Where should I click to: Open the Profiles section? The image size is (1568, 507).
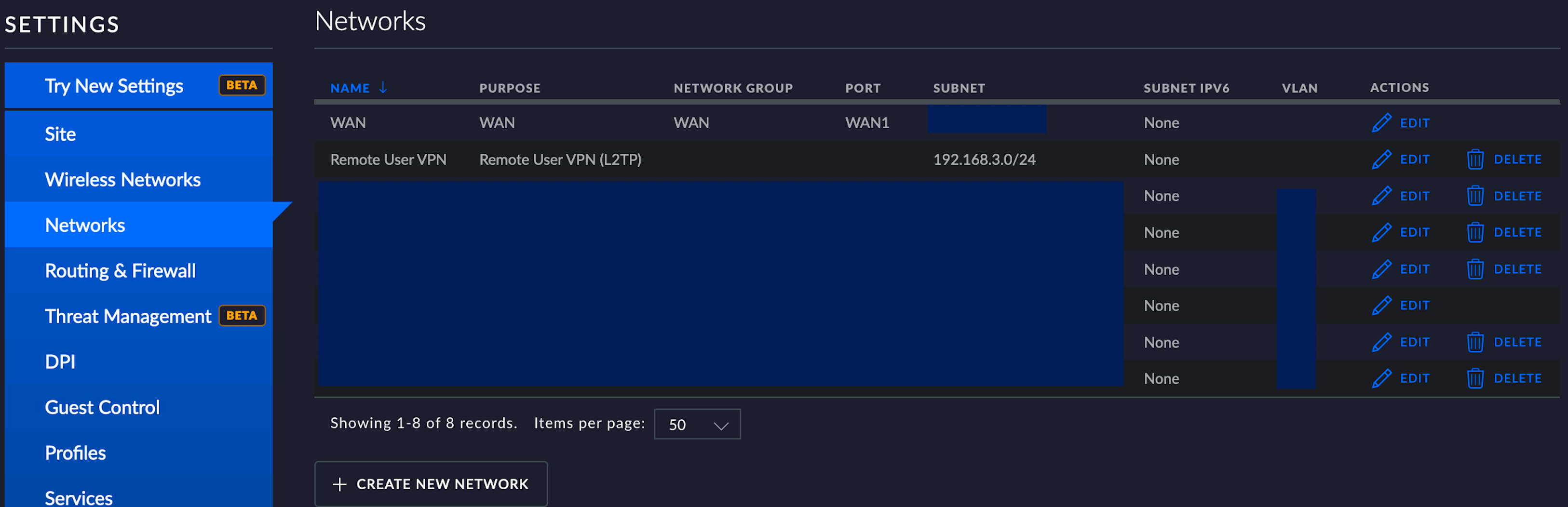pos(75,452)
